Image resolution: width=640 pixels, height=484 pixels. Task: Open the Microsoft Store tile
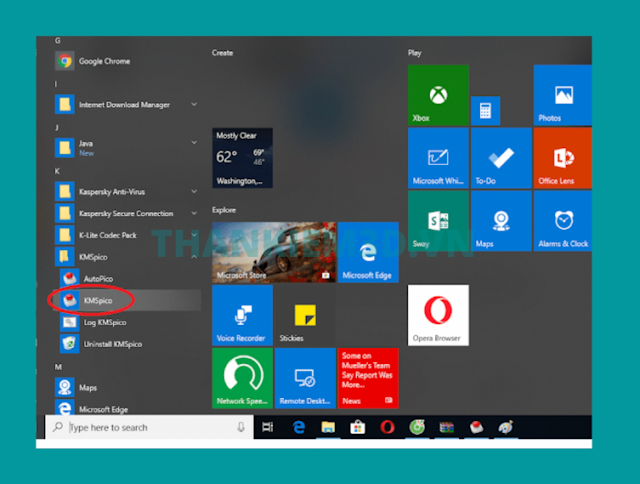[x=274, y=252]
